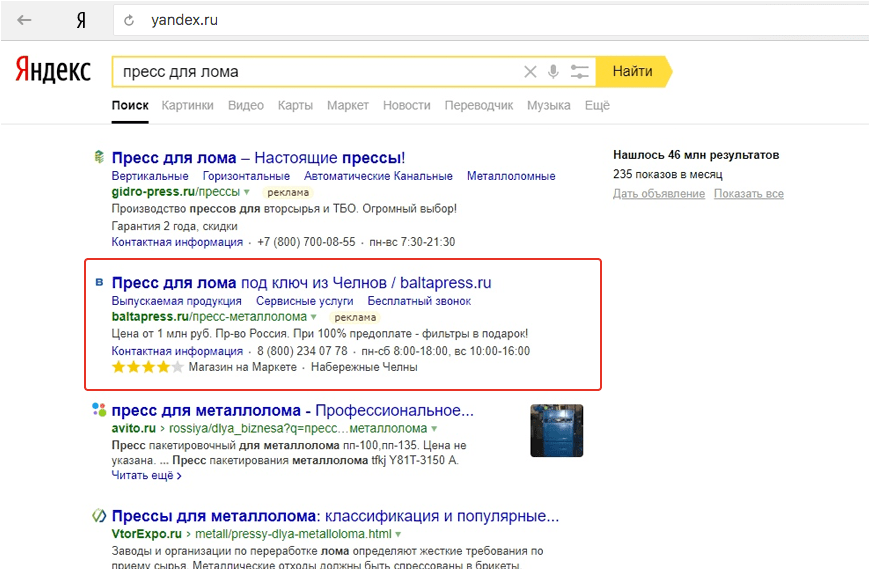Click the Yandex logo
The height and width of the screenshot is (570, 870).
click(x=52, y=71)
